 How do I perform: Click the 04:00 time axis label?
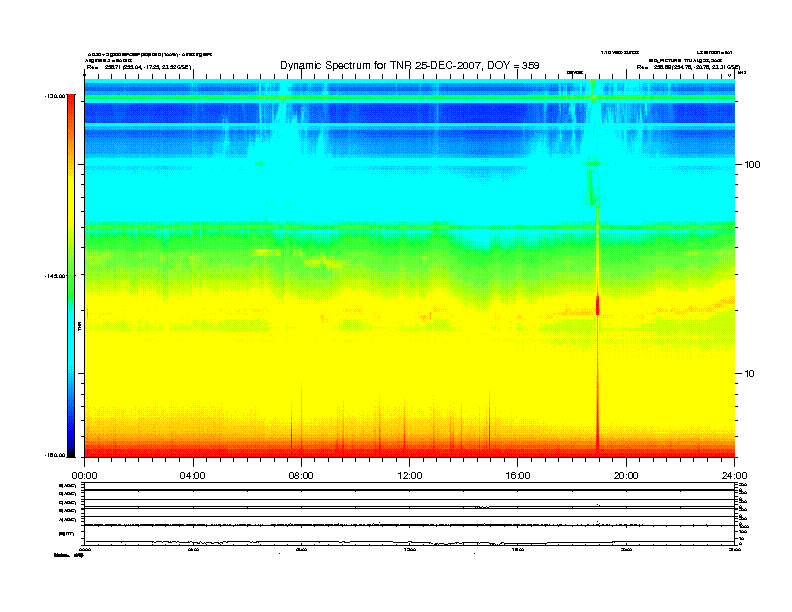[x=193, y=476]
